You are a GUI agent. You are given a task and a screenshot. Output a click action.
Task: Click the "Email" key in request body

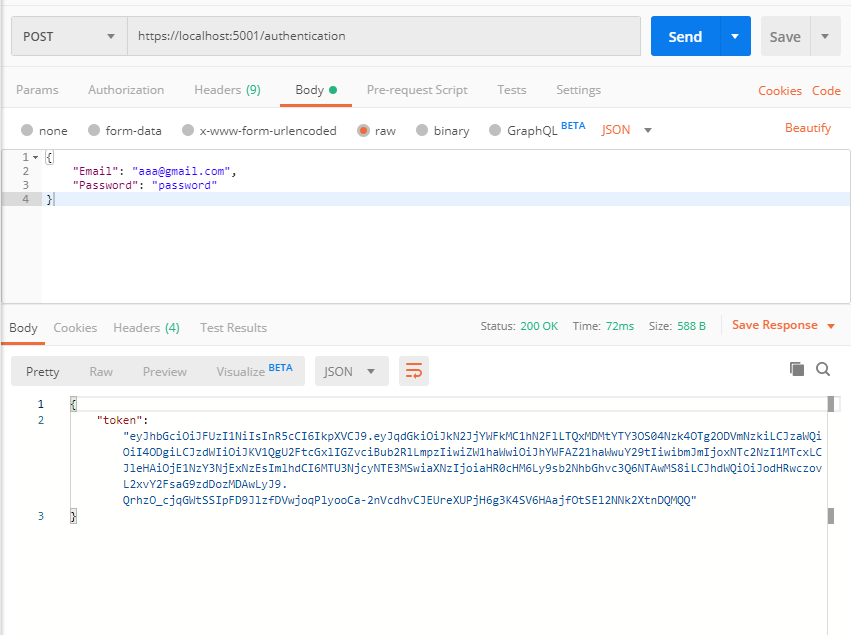coord(95,171)
